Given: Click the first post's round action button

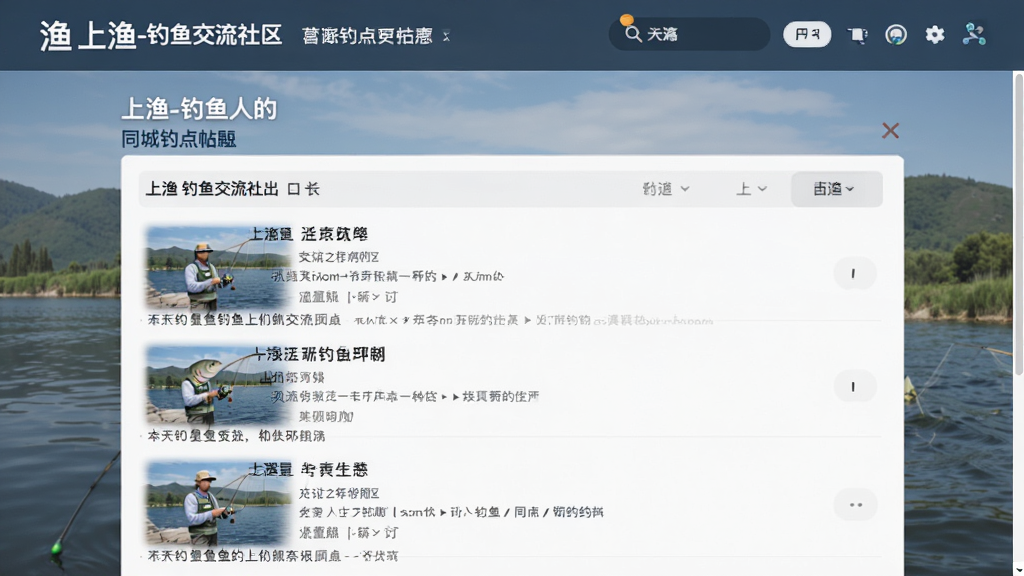Looking at the screenshot, I should point(854,274).
